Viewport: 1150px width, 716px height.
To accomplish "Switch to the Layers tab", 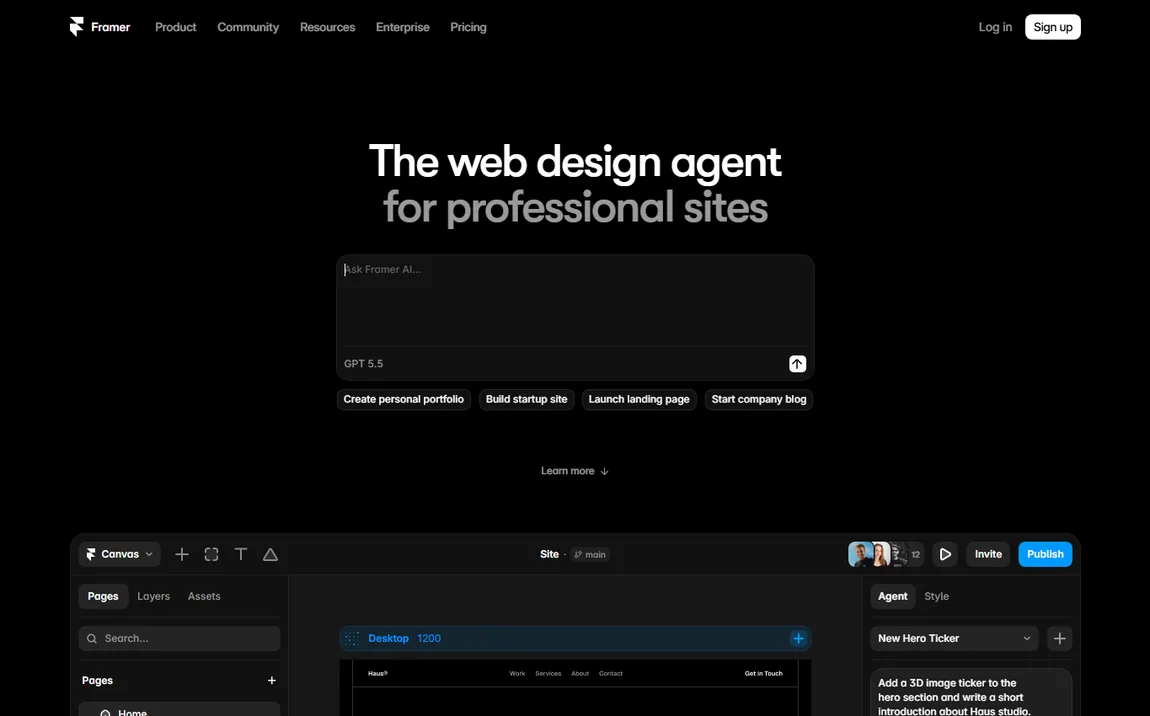I will 153,596.
